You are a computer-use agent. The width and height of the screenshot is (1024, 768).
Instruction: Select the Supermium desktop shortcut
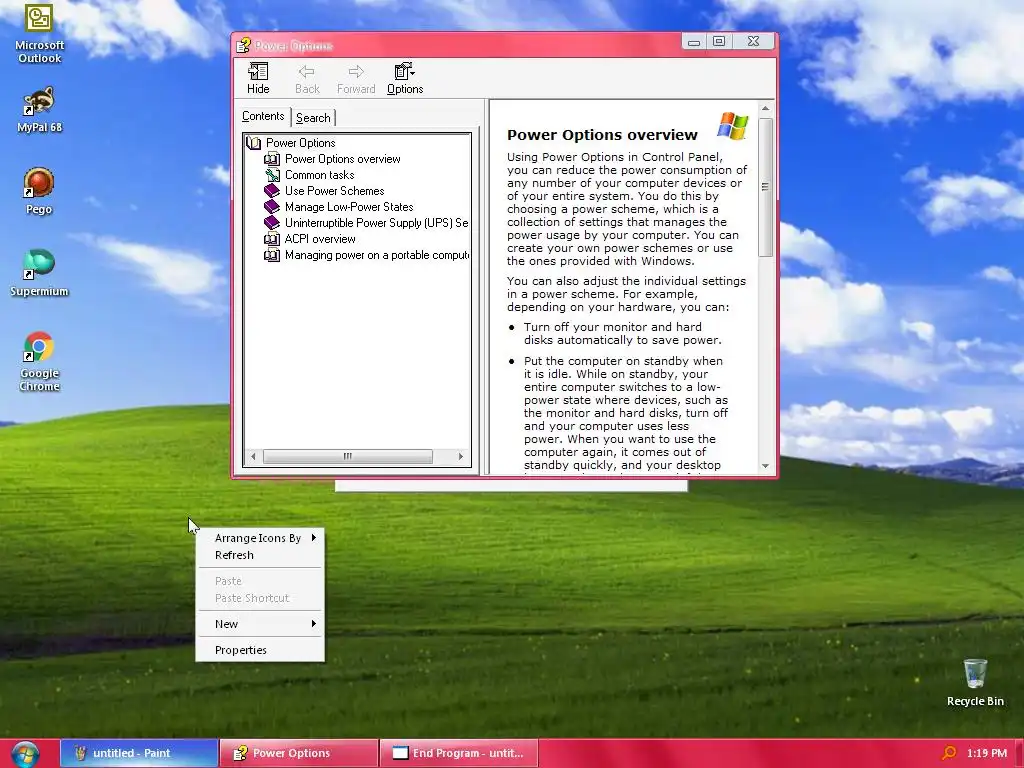[x=39, y=273]
